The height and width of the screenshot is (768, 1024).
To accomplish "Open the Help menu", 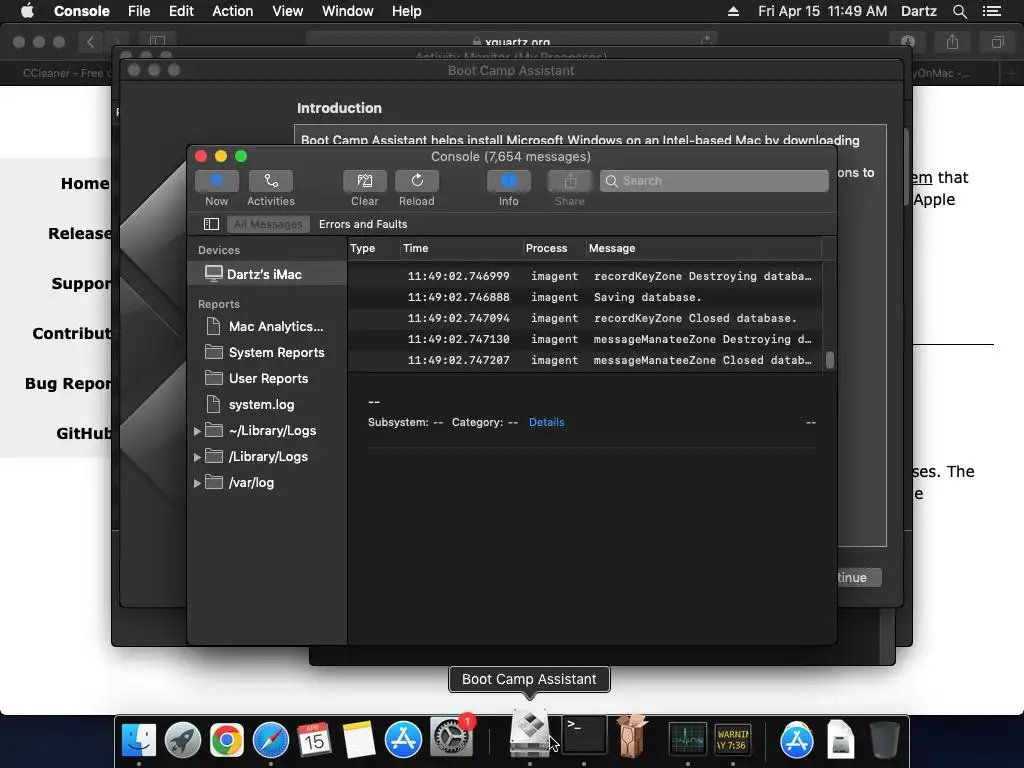I will pyautogui.click(x=406, y=11).
